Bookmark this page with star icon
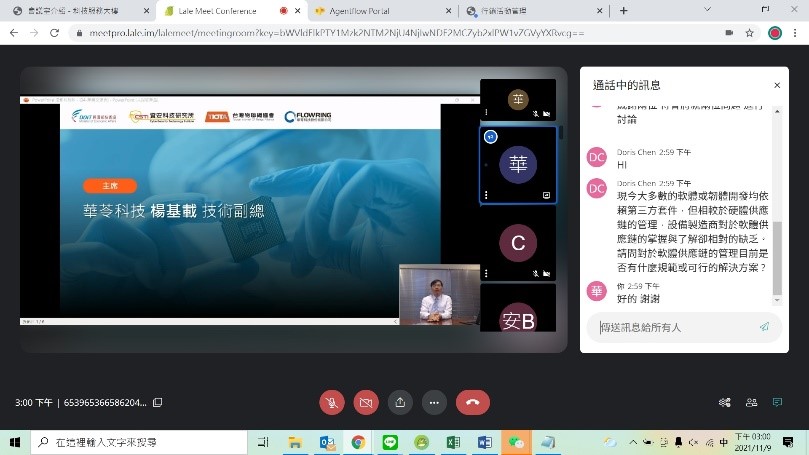This screenshot has width=809, height=455. point(749,33)
